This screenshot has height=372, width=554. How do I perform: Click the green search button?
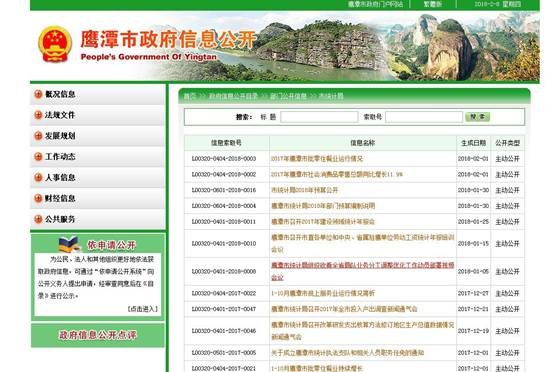pos(477,117)
